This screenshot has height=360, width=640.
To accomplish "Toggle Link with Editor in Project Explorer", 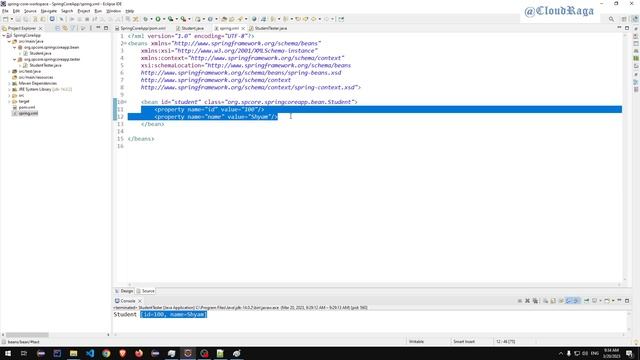I will [65, 28].
